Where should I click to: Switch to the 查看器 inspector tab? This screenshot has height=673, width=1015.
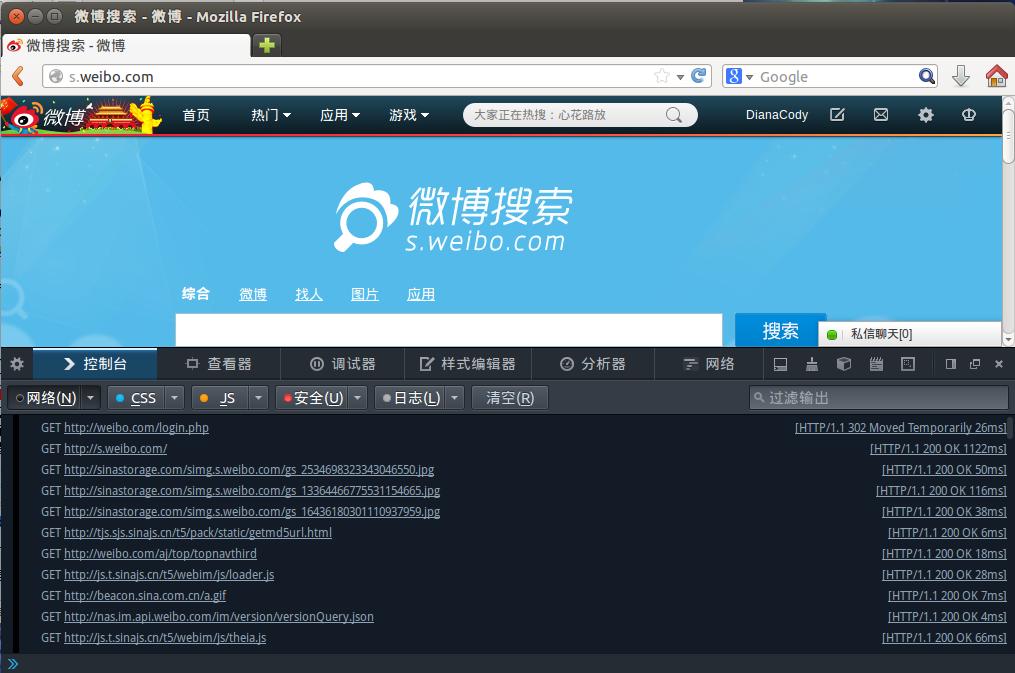pyautogui.click(x=219, y=364)
